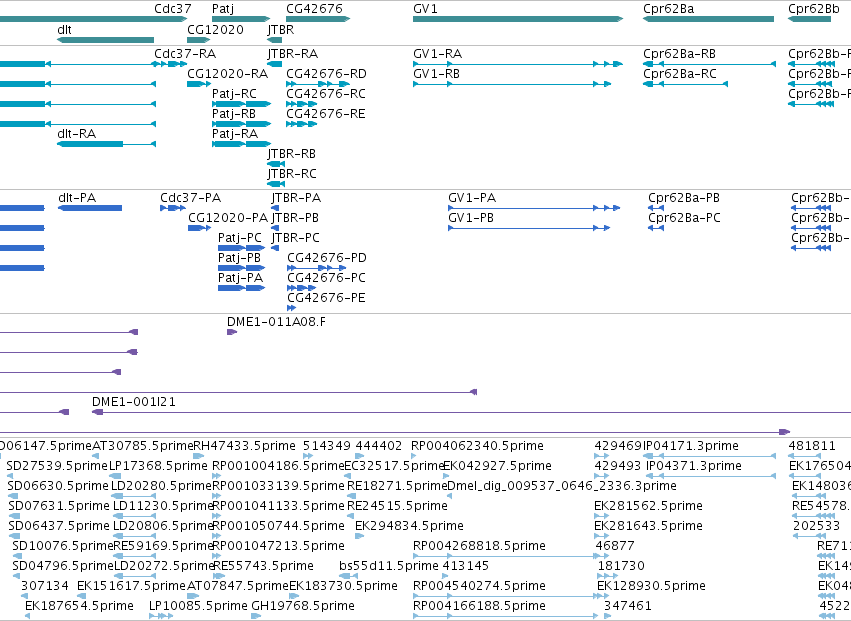Select the RH47433.5prime EST label
Screen dimensions: 851x621
pos(245,446)
